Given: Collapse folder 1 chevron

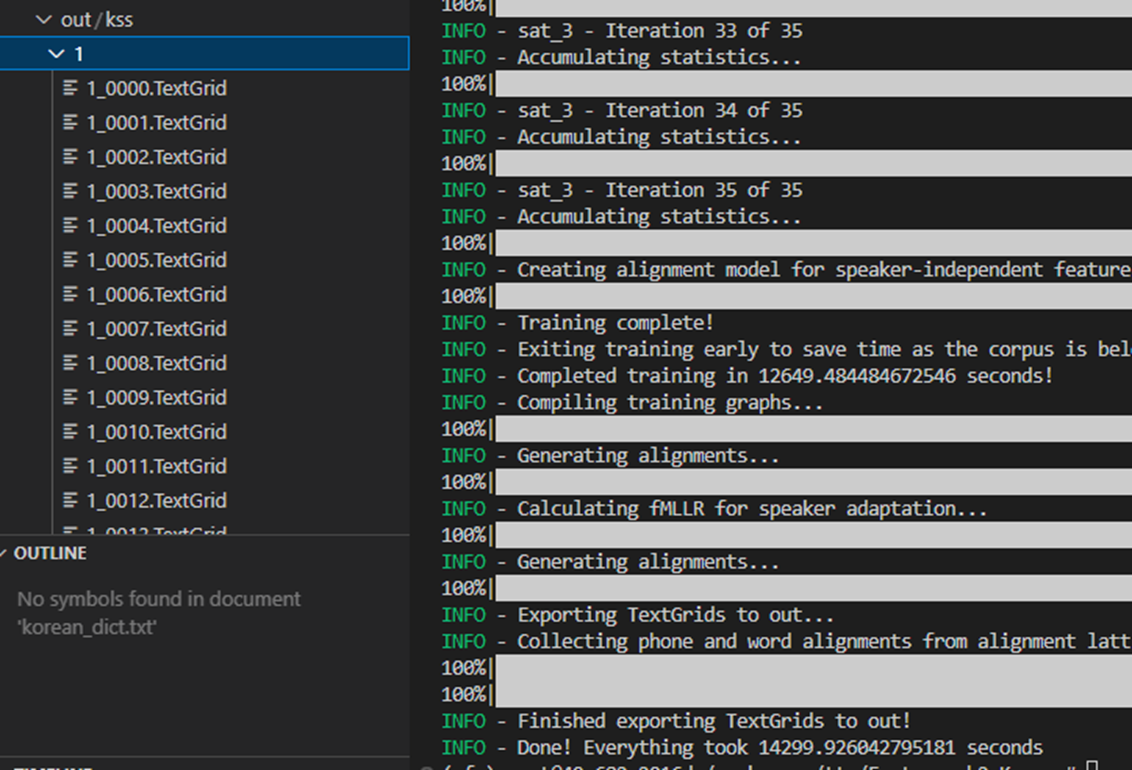Looking at the screenshot, I should (x=56, y=53).
